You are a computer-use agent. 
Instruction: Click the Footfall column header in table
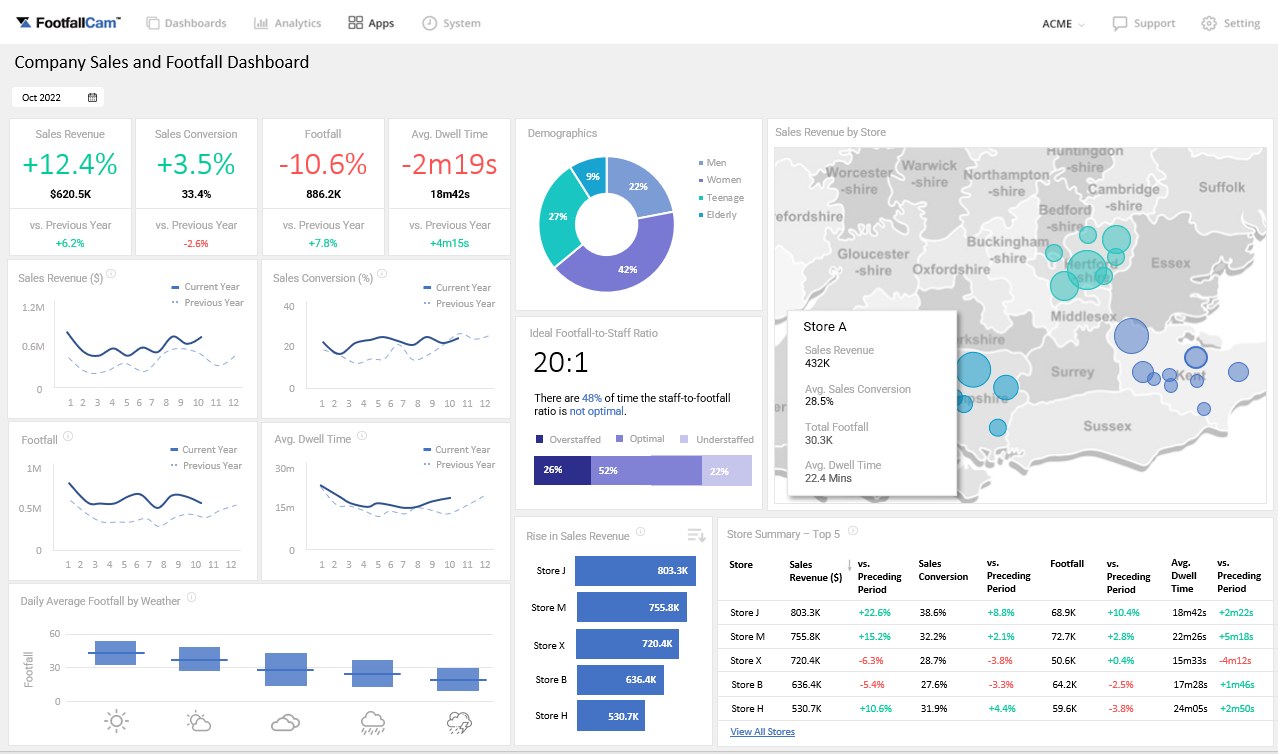click(x=1067, y=564)
